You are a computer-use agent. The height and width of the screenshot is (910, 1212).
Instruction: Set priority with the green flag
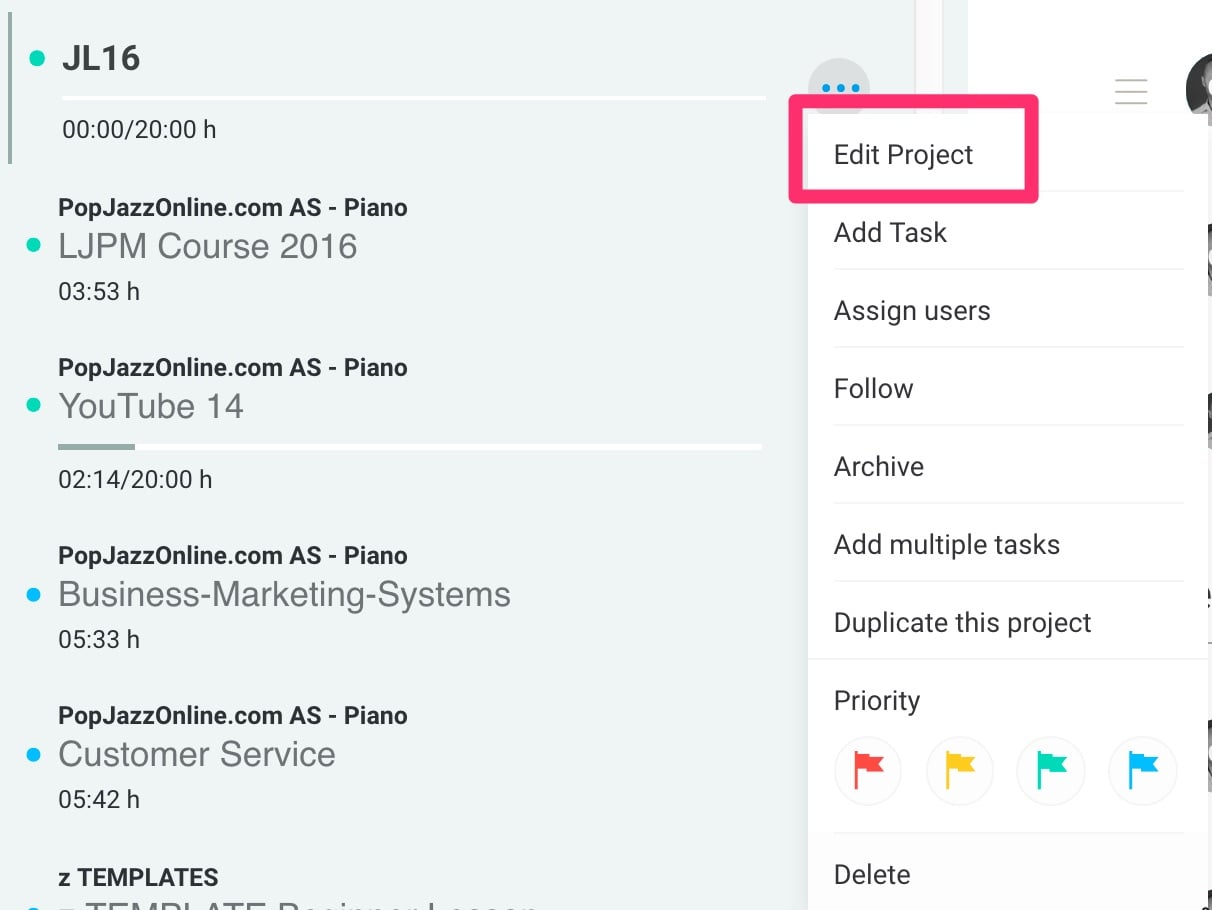(1051, 771)
